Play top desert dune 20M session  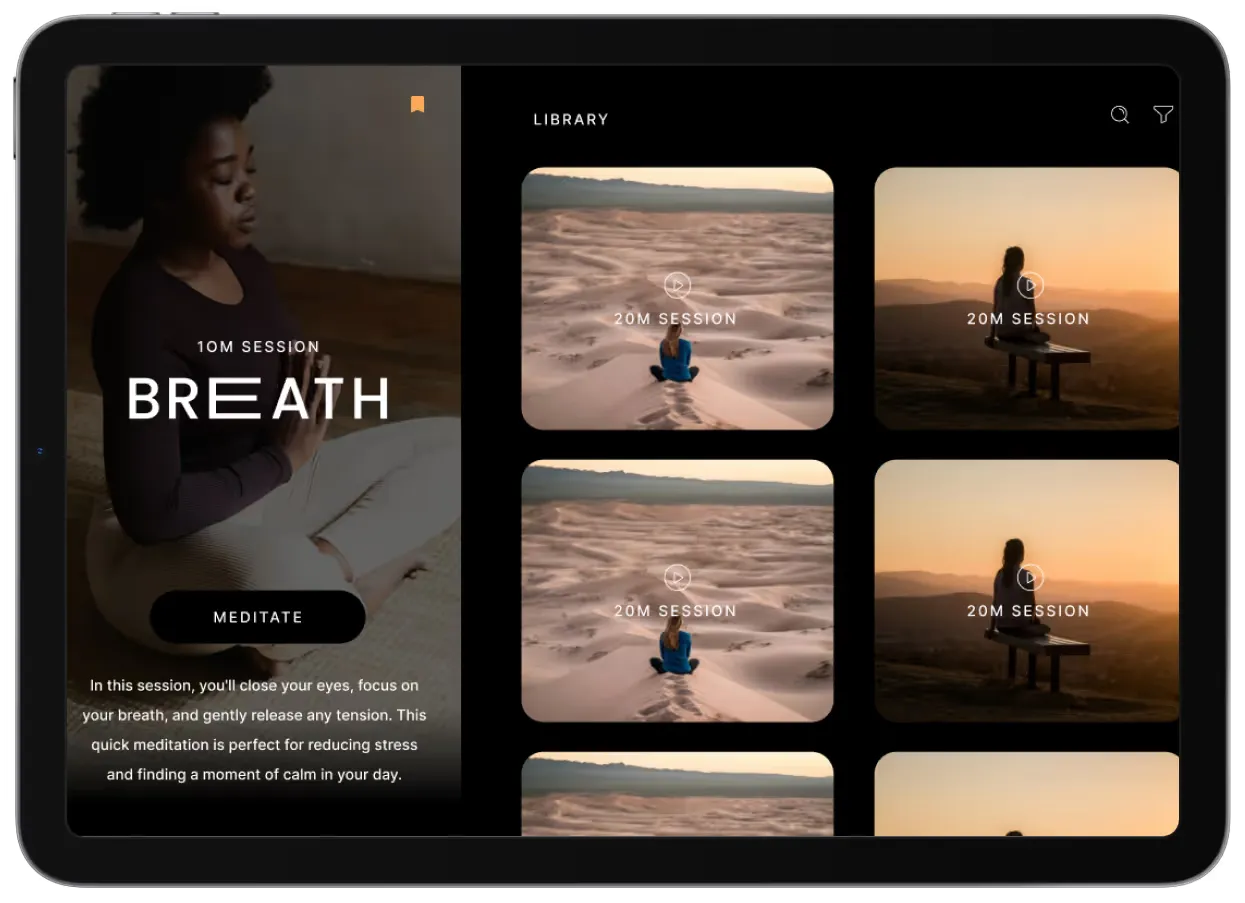[x=677, y=286]
